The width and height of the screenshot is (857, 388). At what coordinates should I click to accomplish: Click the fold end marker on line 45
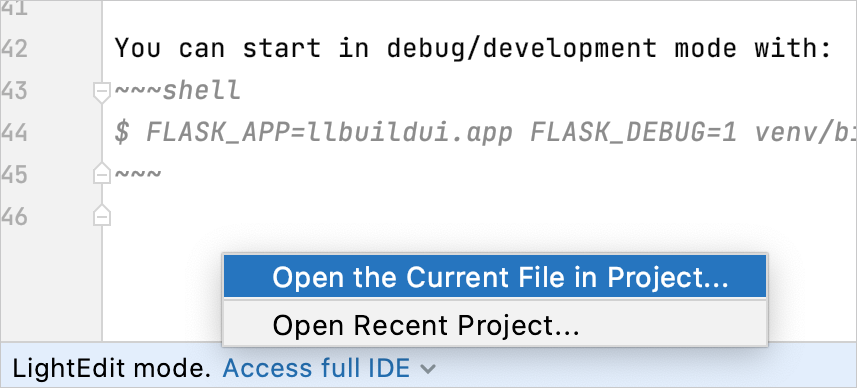[x=102, y=173]
